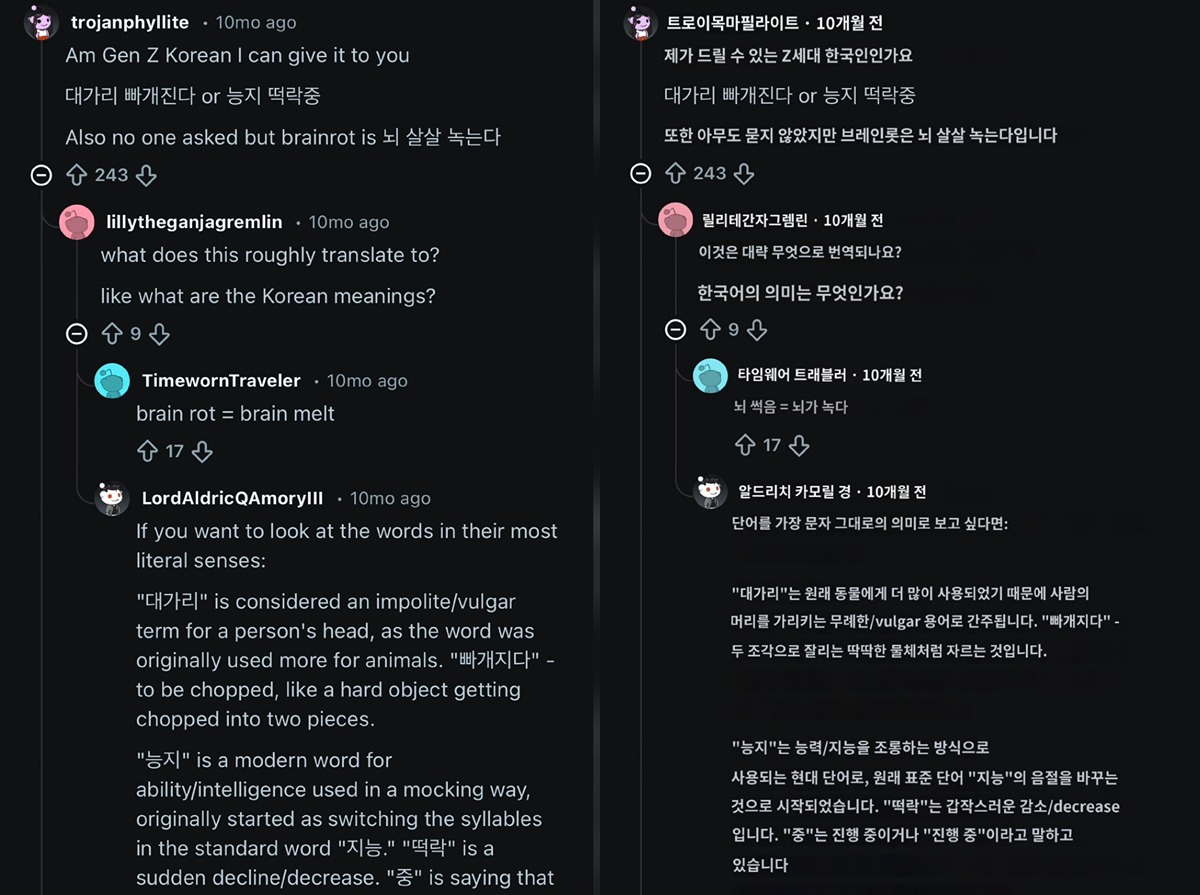Open lillytheganjagremlin's profile link
The width and height of the screenshot is (1200, 895).
tap(194, 221)
